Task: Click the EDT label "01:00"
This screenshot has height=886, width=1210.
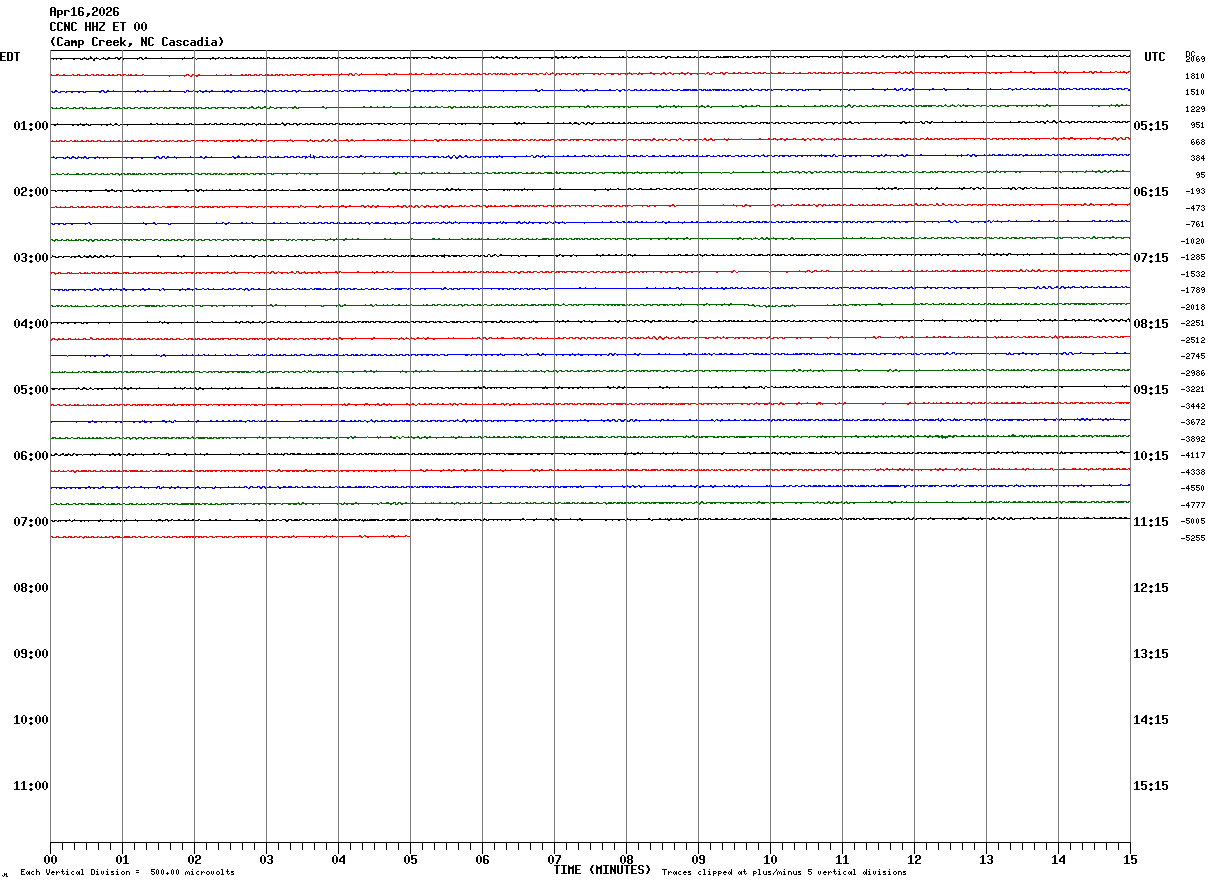Action: click(31, 126)
